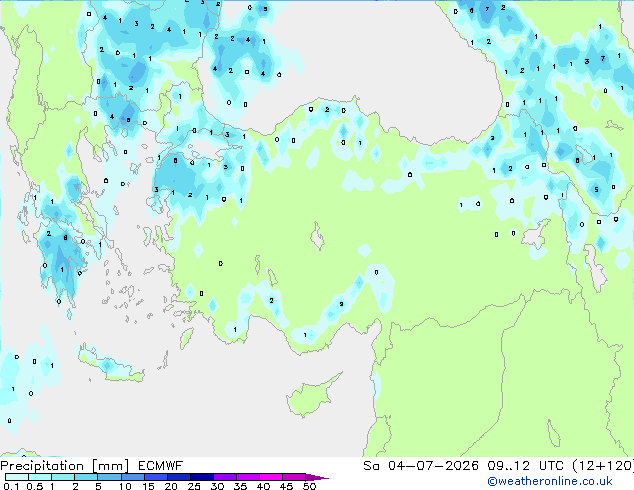Click legend value label '50'

[x=309, y=486]
